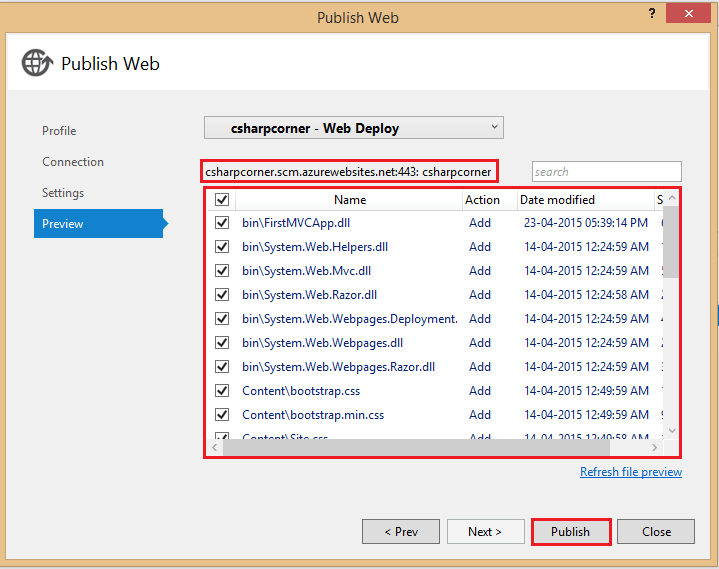The height and width of the screenshot is (569, 719).
Task: Select file bin\System.Web.Mvc.dll
Action: (x=307, y=271)
